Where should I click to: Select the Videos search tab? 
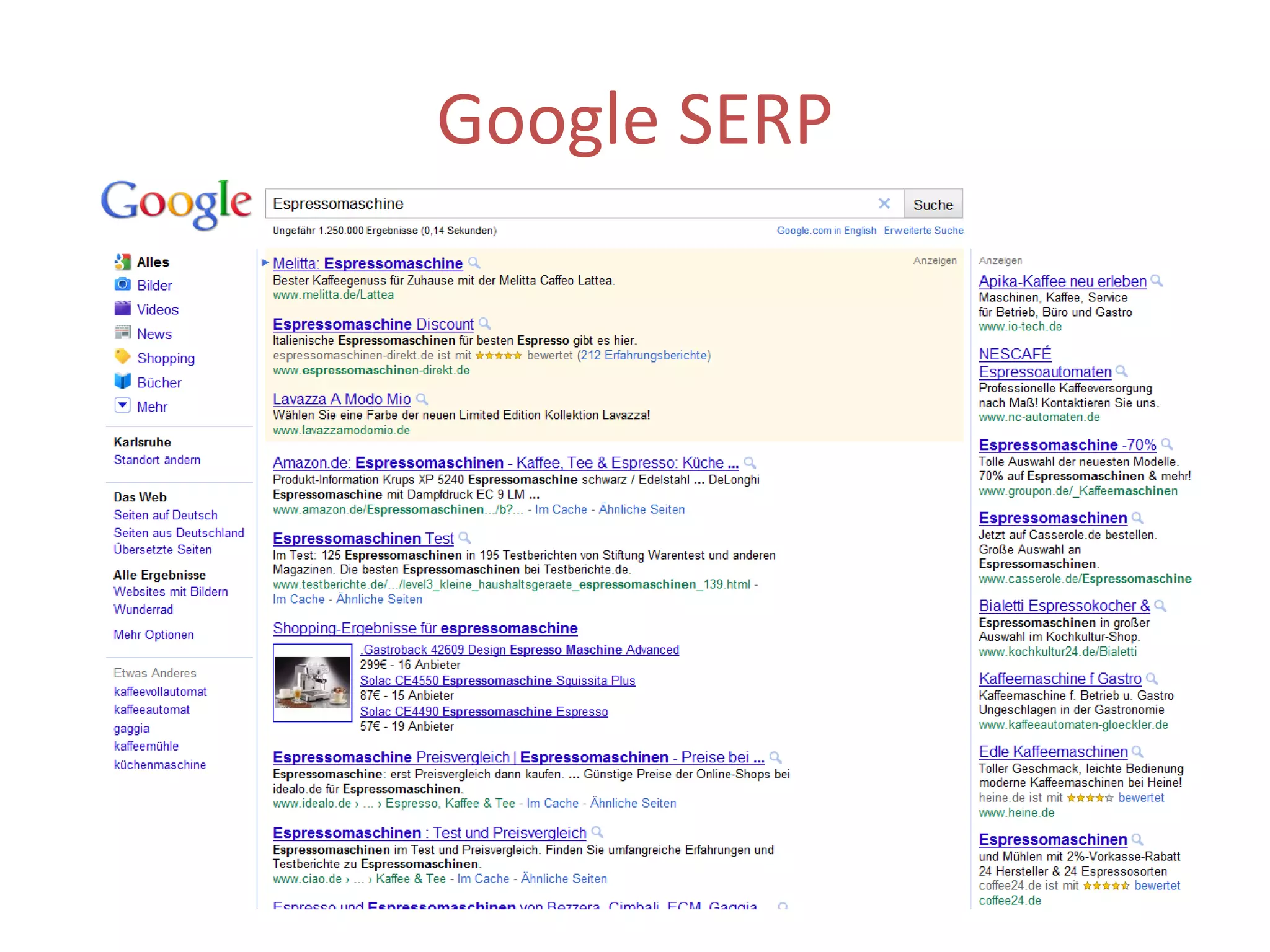coord(158,309)
